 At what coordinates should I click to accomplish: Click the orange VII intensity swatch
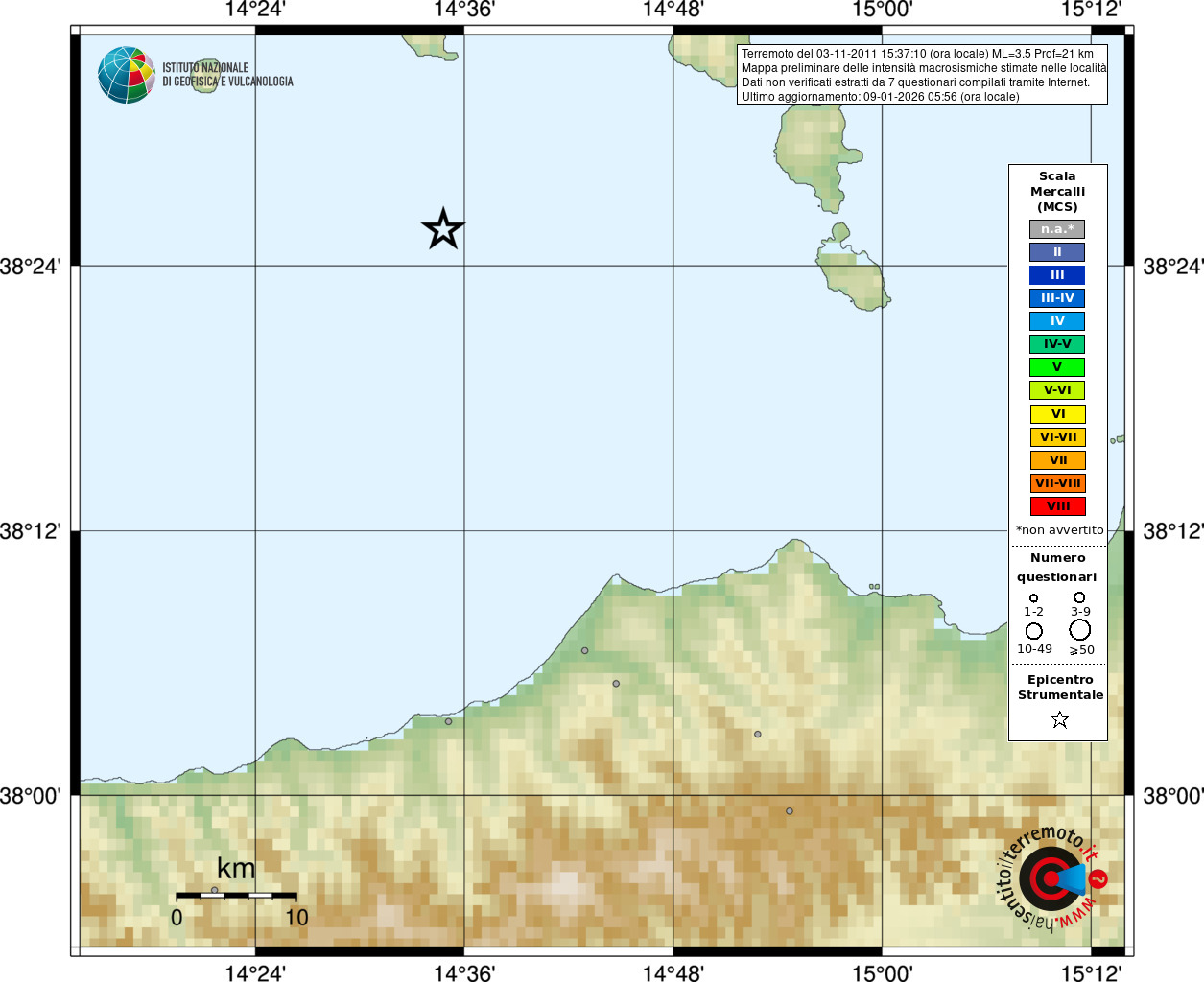coord(1058,460)
